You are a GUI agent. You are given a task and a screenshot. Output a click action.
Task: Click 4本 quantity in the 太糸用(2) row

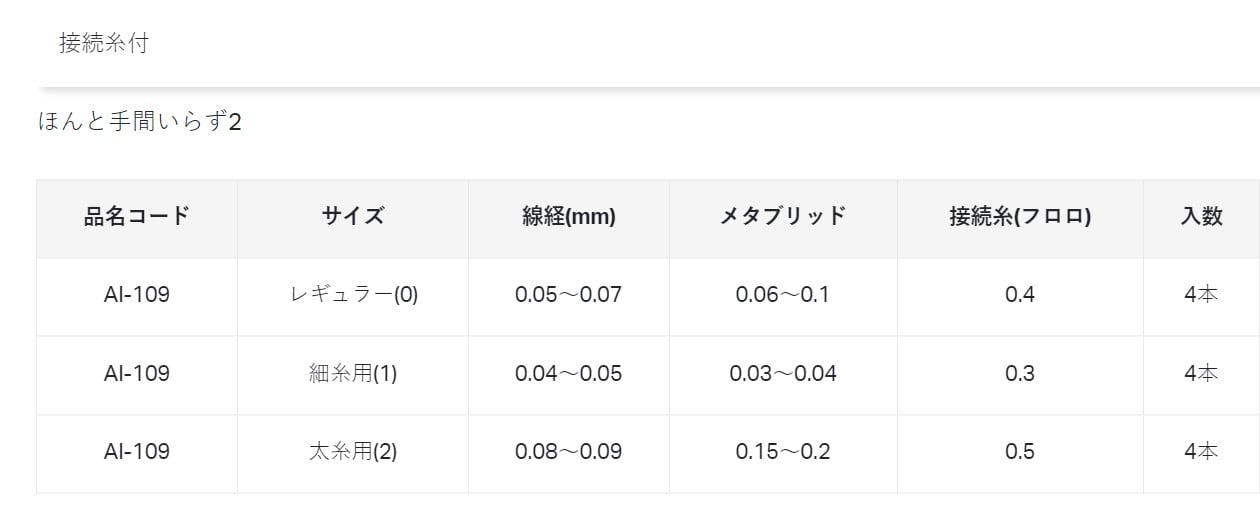pyautogui.click(x=1201, y=451)
